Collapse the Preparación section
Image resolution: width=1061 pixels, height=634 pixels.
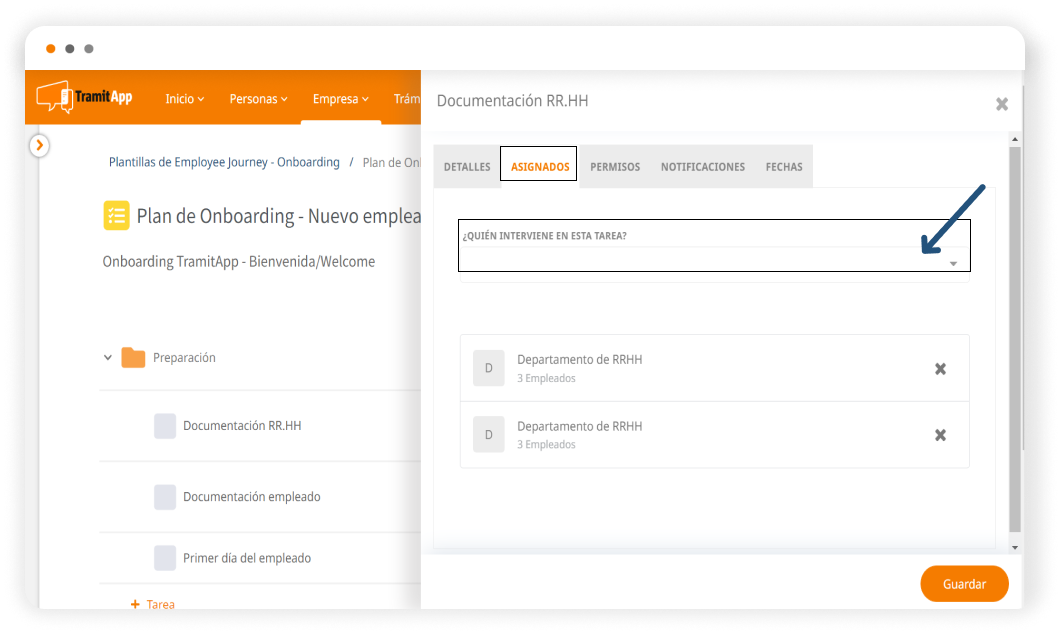pos(108,358)
